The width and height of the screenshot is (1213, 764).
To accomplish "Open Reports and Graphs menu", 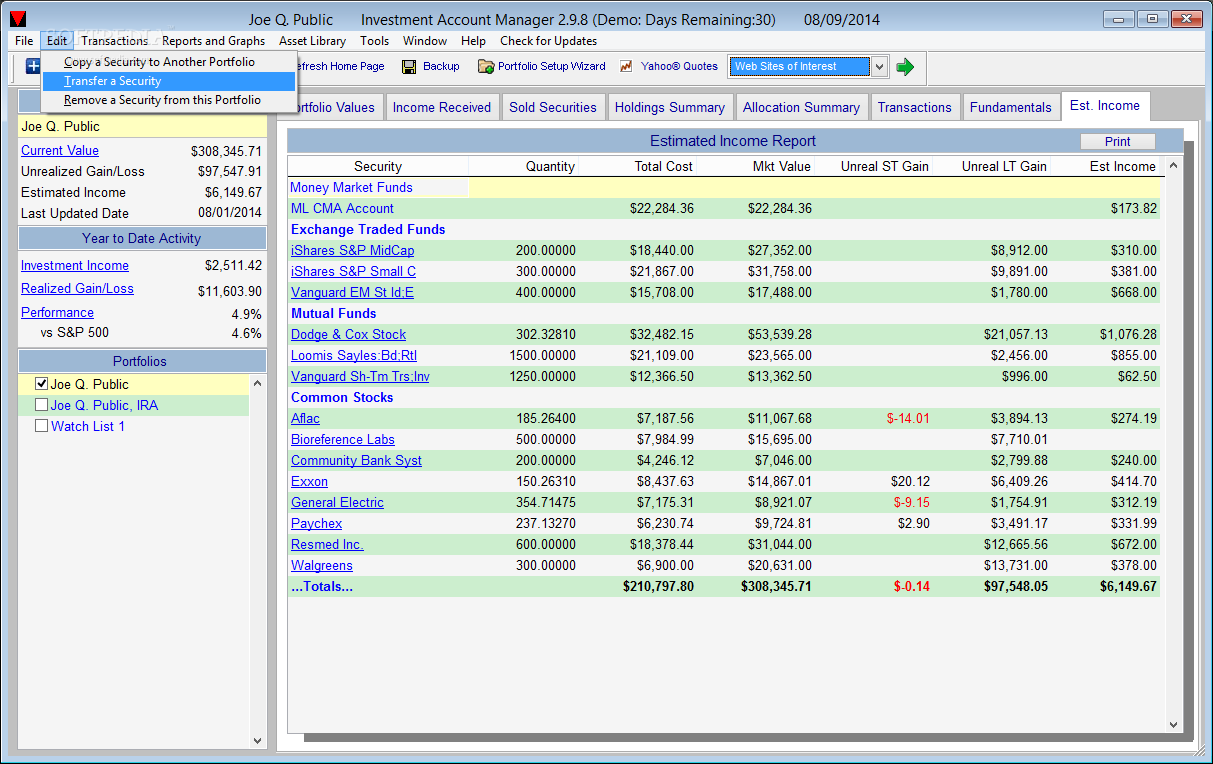I will tap(214, 41).
